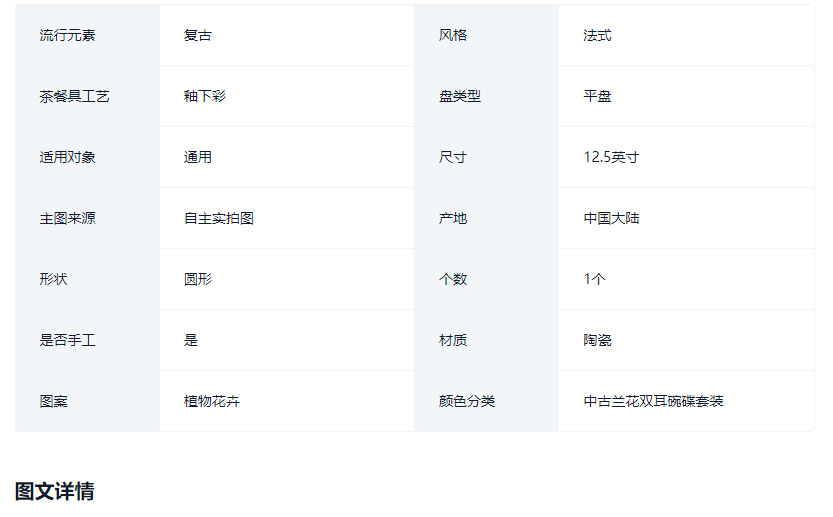The width and height of the screenshot is (833, 517).
Task: Select the 中古兰花双耳碗碟套装 color option text
Action: (x=653, y=402)
